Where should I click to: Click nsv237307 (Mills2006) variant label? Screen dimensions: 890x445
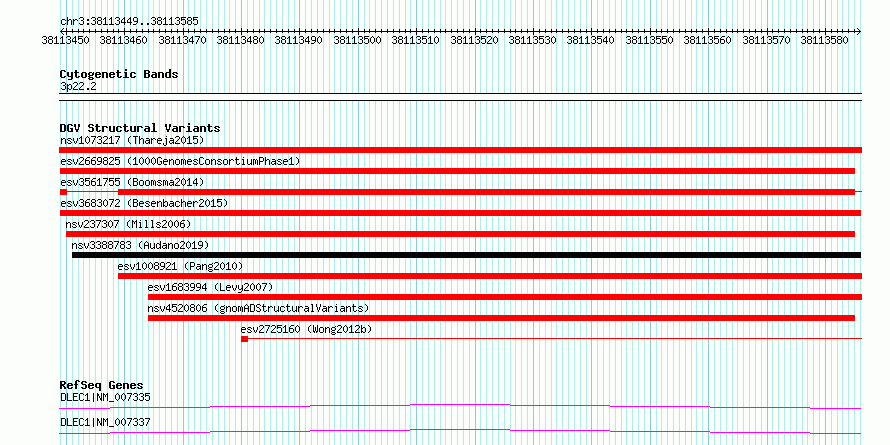click(128, 224)
